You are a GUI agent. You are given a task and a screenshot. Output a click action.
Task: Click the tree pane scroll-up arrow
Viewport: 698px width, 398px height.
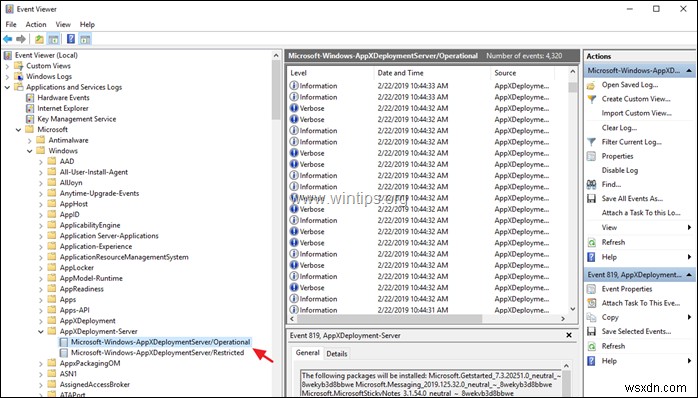point(276,56)
